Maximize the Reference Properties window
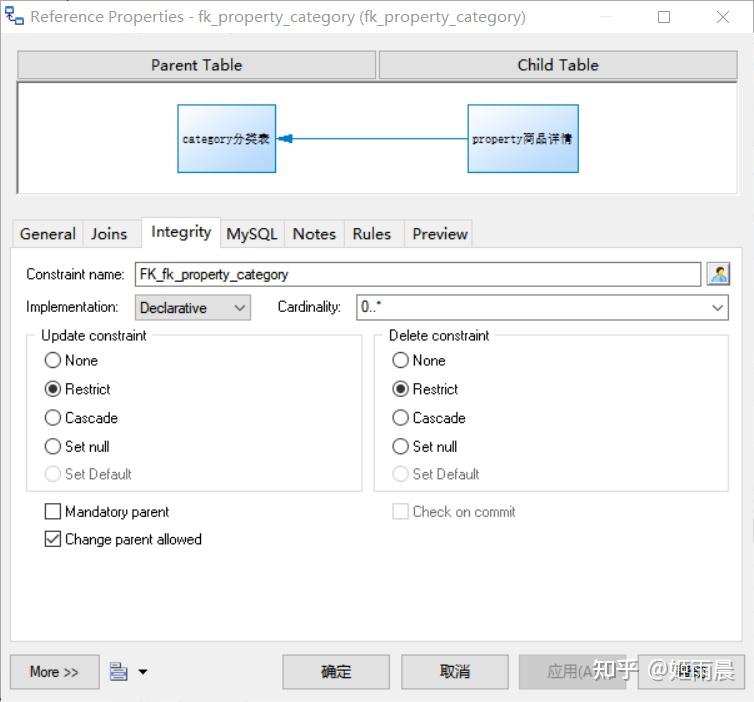Viewport: 754px width, 702px height. coord(664,17)
